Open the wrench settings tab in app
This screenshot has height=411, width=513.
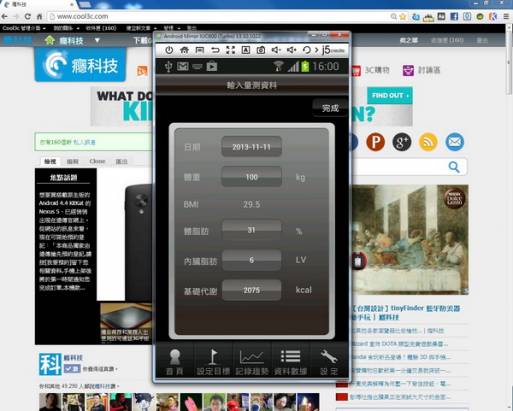(329, 362)
